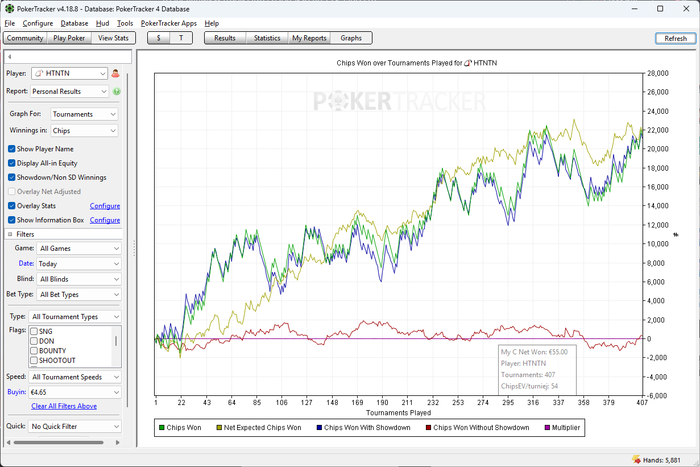Click the Clear All Filters Above link
This screenshot has height=467, width=700.
coord(64,406)
